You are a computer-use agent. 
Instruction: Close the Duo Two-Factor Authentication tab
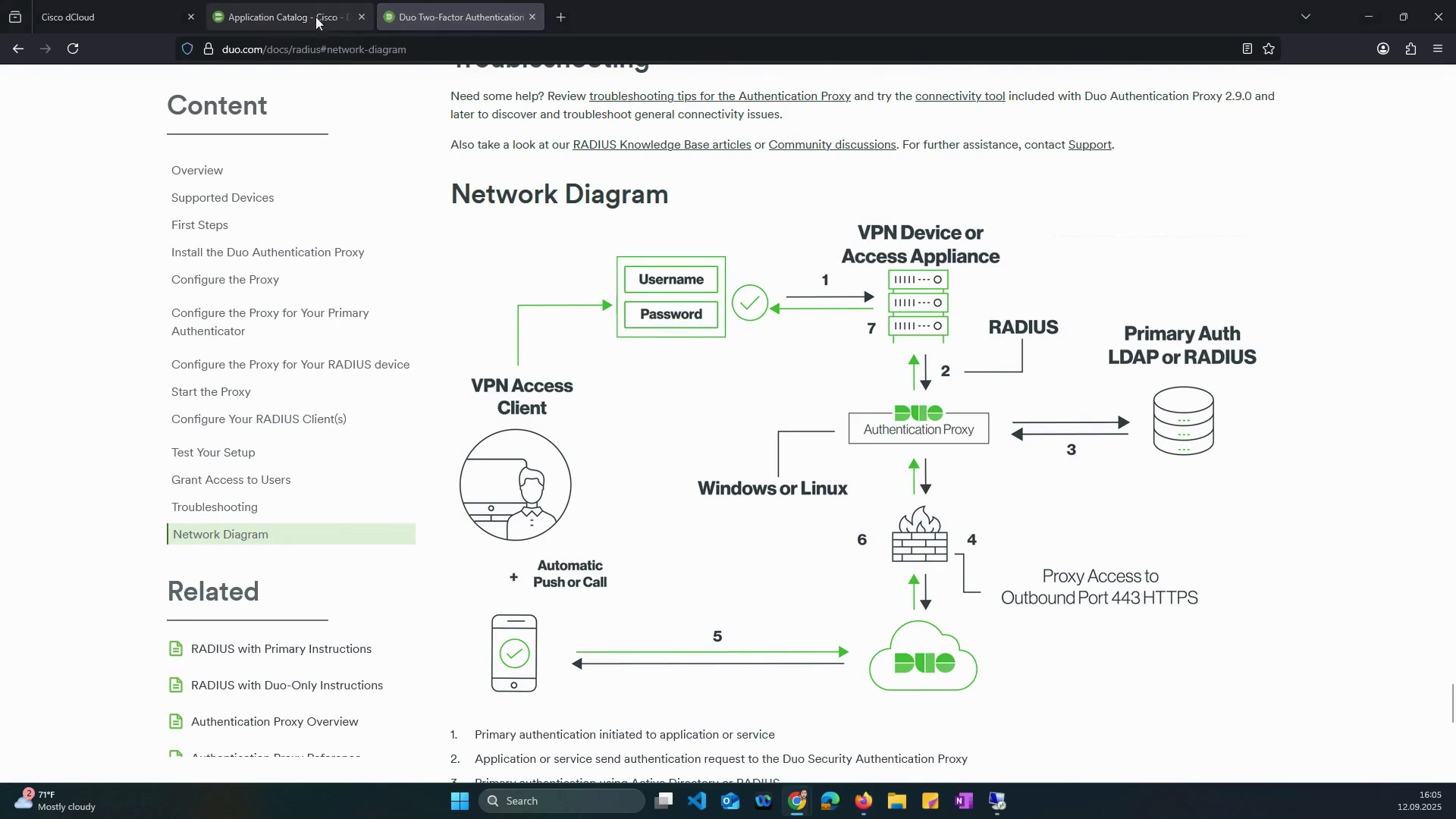[532, 17]
